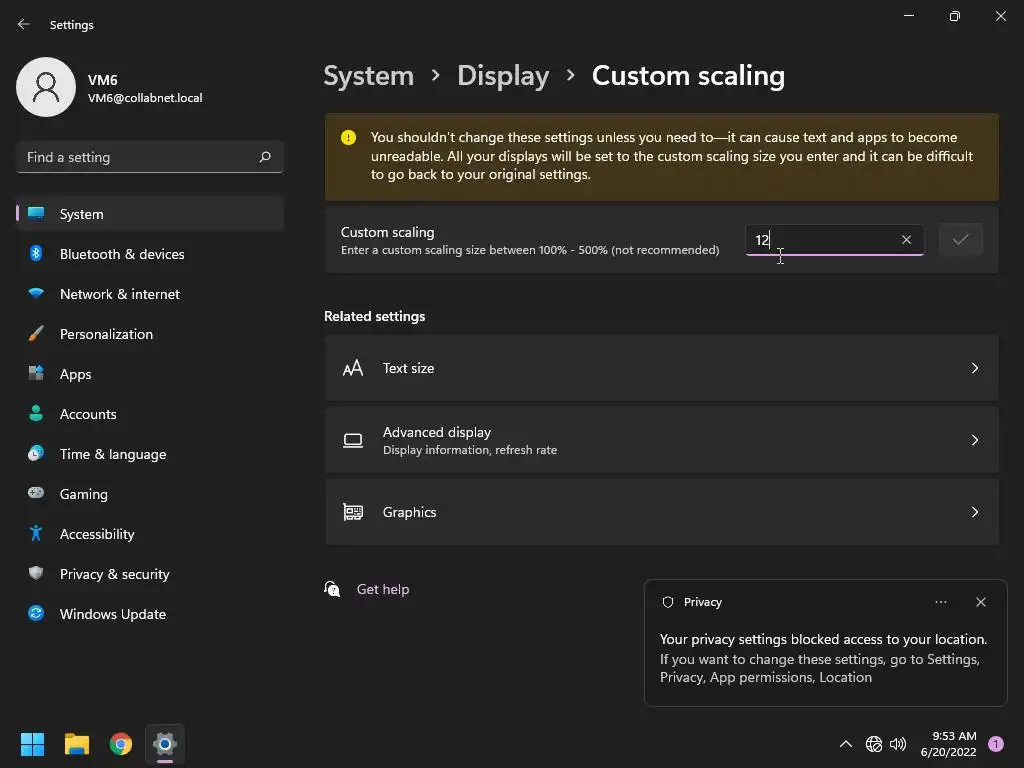Open Advanced display options
Image resolution: width=1024 pixels, height=768 pixels.
[661, 440]
